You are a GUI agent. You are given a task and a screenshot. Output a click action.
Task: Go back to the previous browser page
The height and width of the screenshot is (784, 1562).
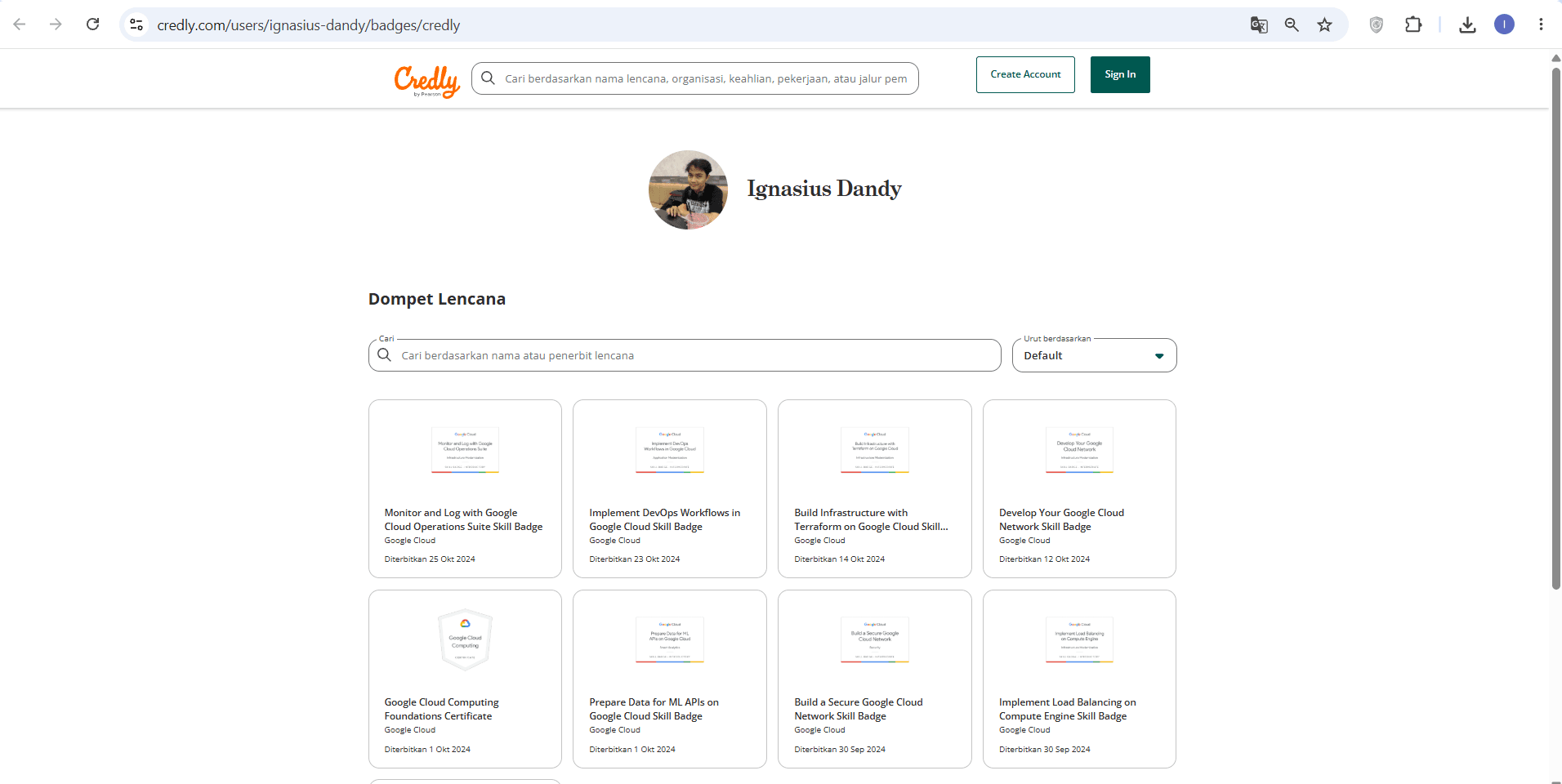tap(20, 24)
